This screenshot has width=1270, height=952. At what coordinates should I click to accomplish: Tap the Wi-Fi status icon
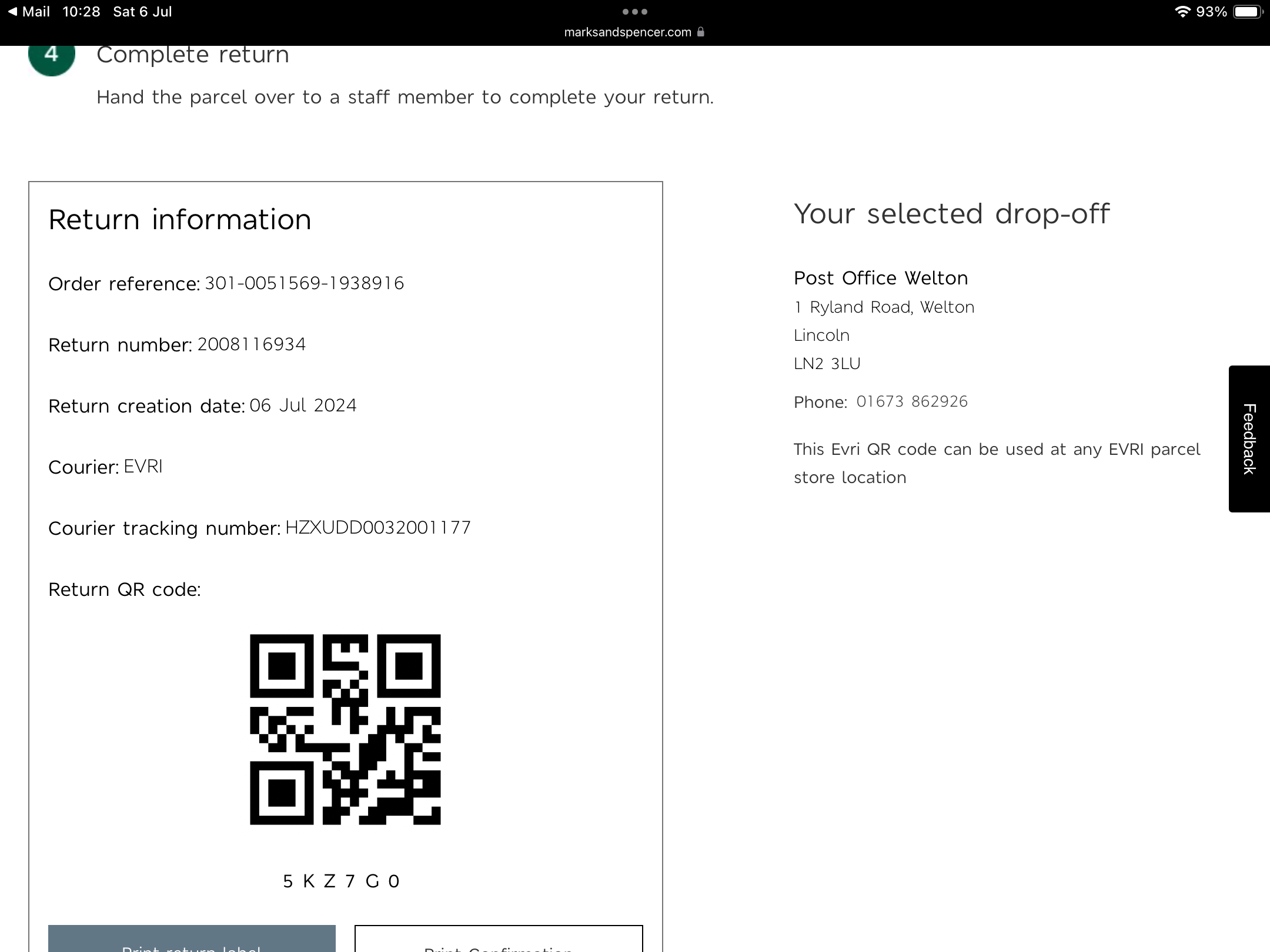[x=1182, y=12]
